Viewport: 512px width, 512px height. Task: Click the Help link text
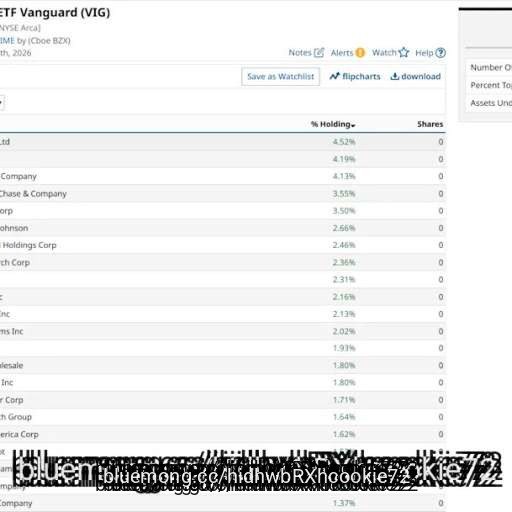pyautogui.click(x=424, y=53)
